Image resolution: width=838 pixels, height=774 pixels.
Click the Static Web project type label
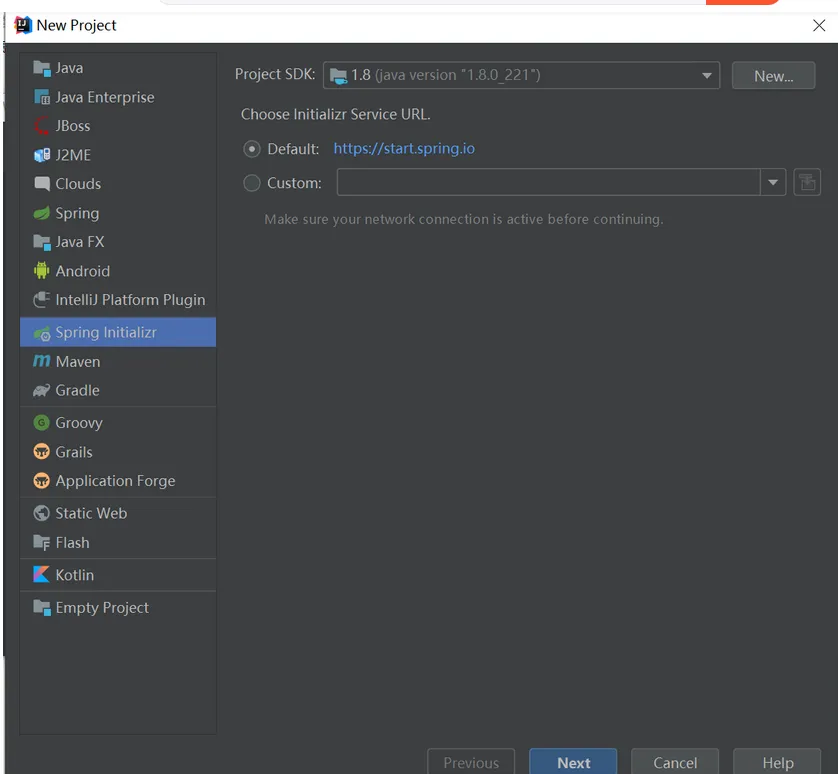pos(91,513)
